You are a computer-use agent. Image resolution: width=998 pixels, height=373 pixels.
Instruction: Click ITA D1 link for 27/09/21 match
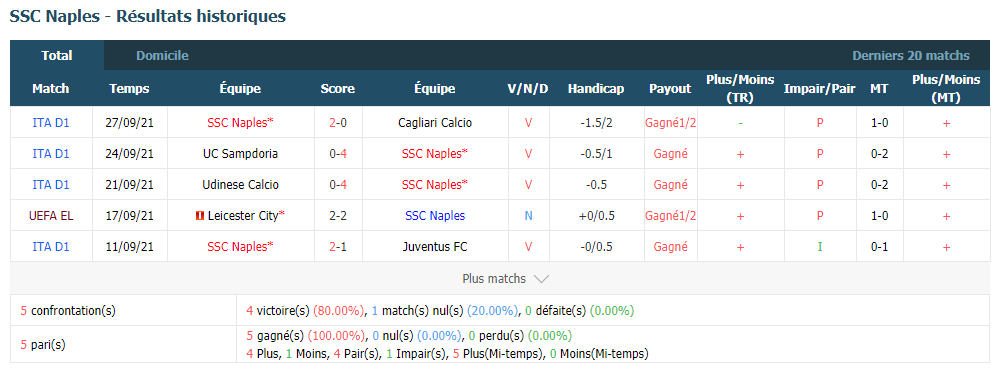point(51,123)
